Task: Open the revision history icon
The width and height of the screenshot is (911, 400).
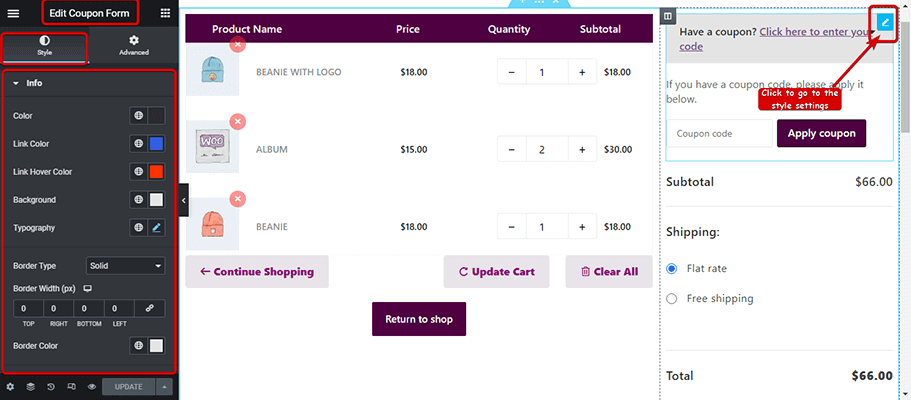Action: [x=51, y=387]
